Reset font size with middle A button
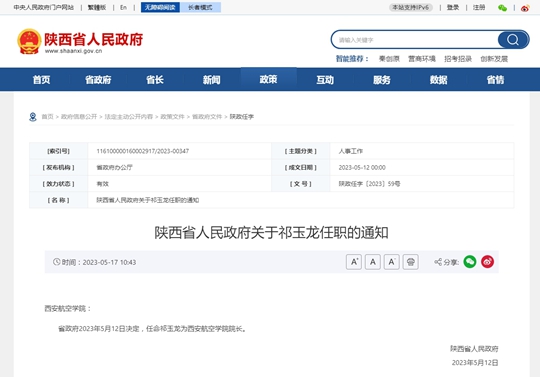Viewport: 540px width, 377px height. coord(373,262)
